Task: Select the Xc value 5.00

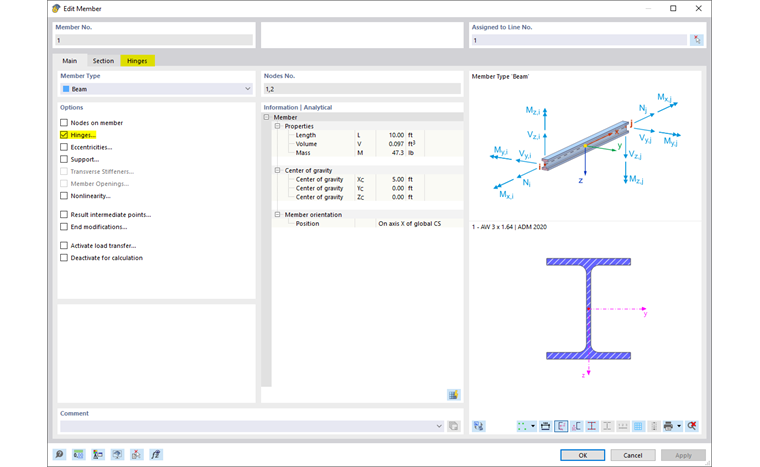Action: tap(397, 179)
